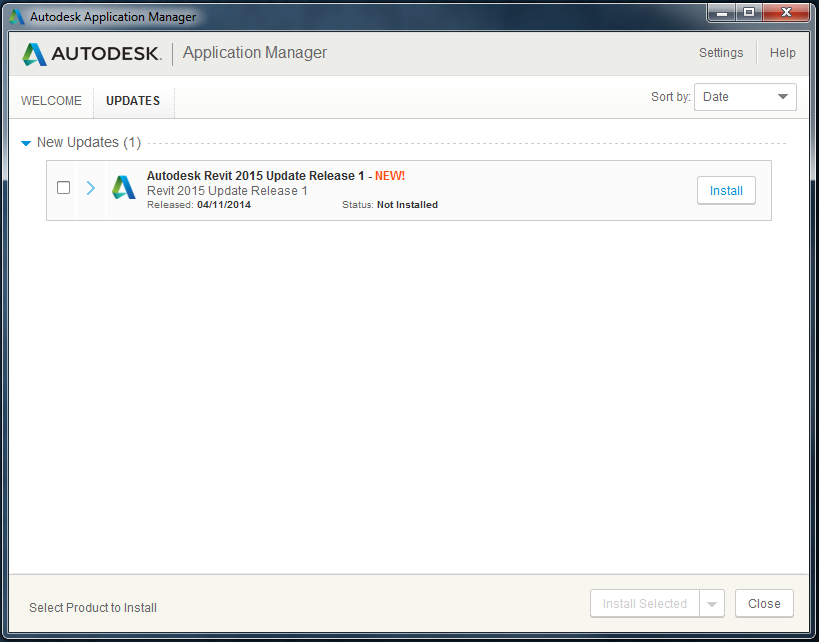Image resolution: width=819 pixels, height=642 pixels.
Task: Collapse the New Updates section
Action: pyautogui.click(x=26, y=143)
